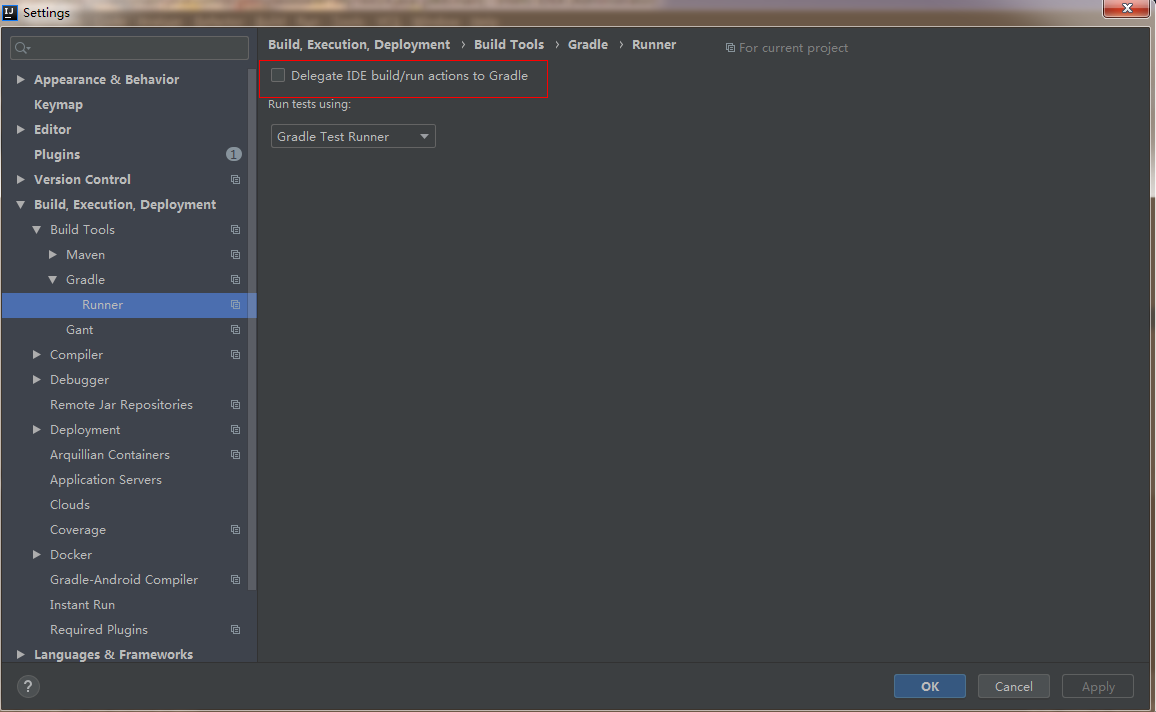This screenshot has height=712, width=1156.
Task: Click the IntelliJ icon in title bar
Action: 10,13
